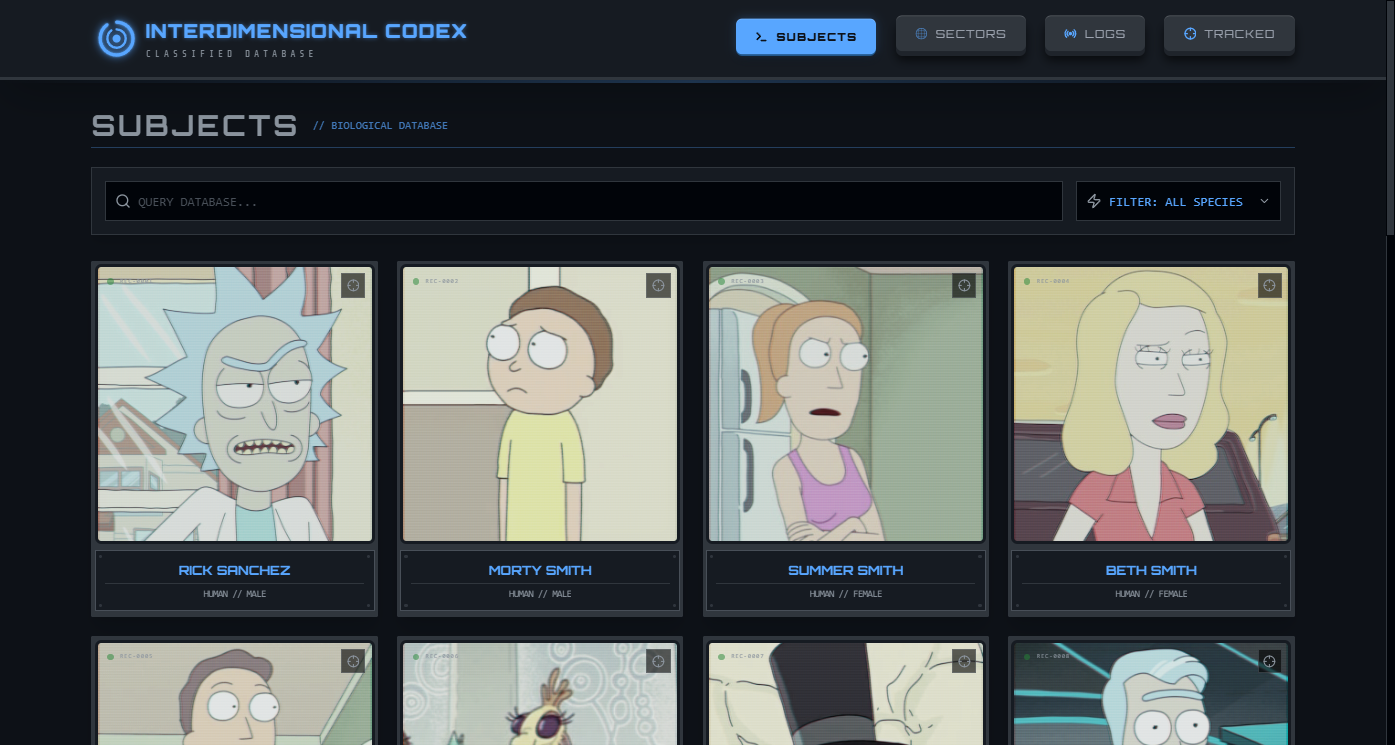
Task: Open the REC-0007 top hat thumbnail
Action: [x=846, y=694]
